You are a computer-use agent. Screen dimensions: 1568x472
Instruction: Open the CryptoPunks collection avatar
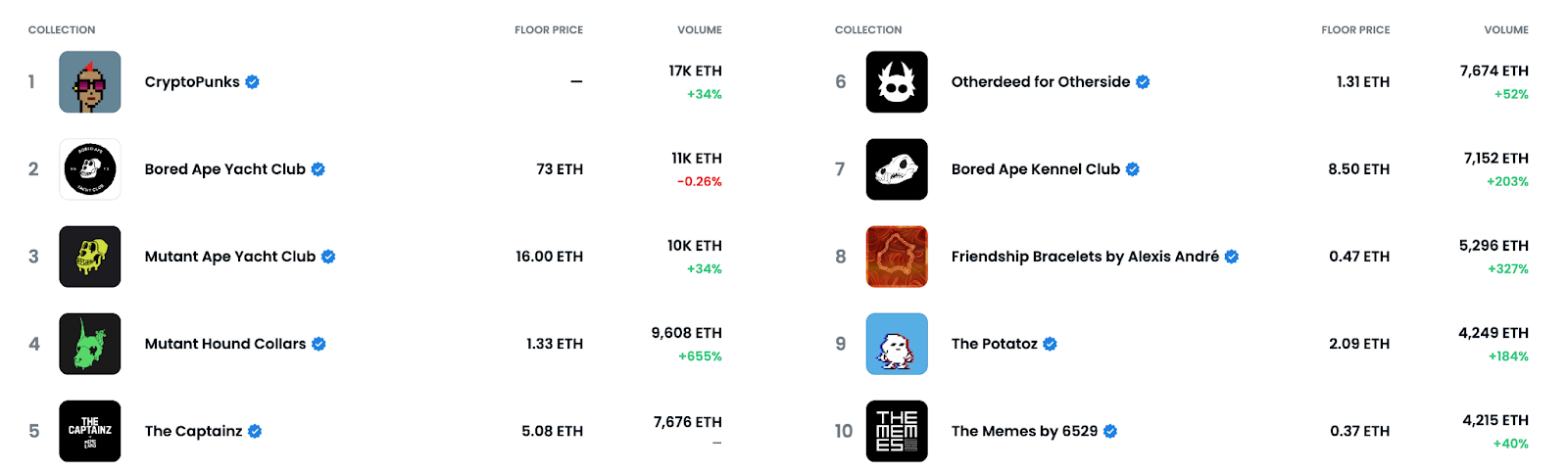click(90, 82)
